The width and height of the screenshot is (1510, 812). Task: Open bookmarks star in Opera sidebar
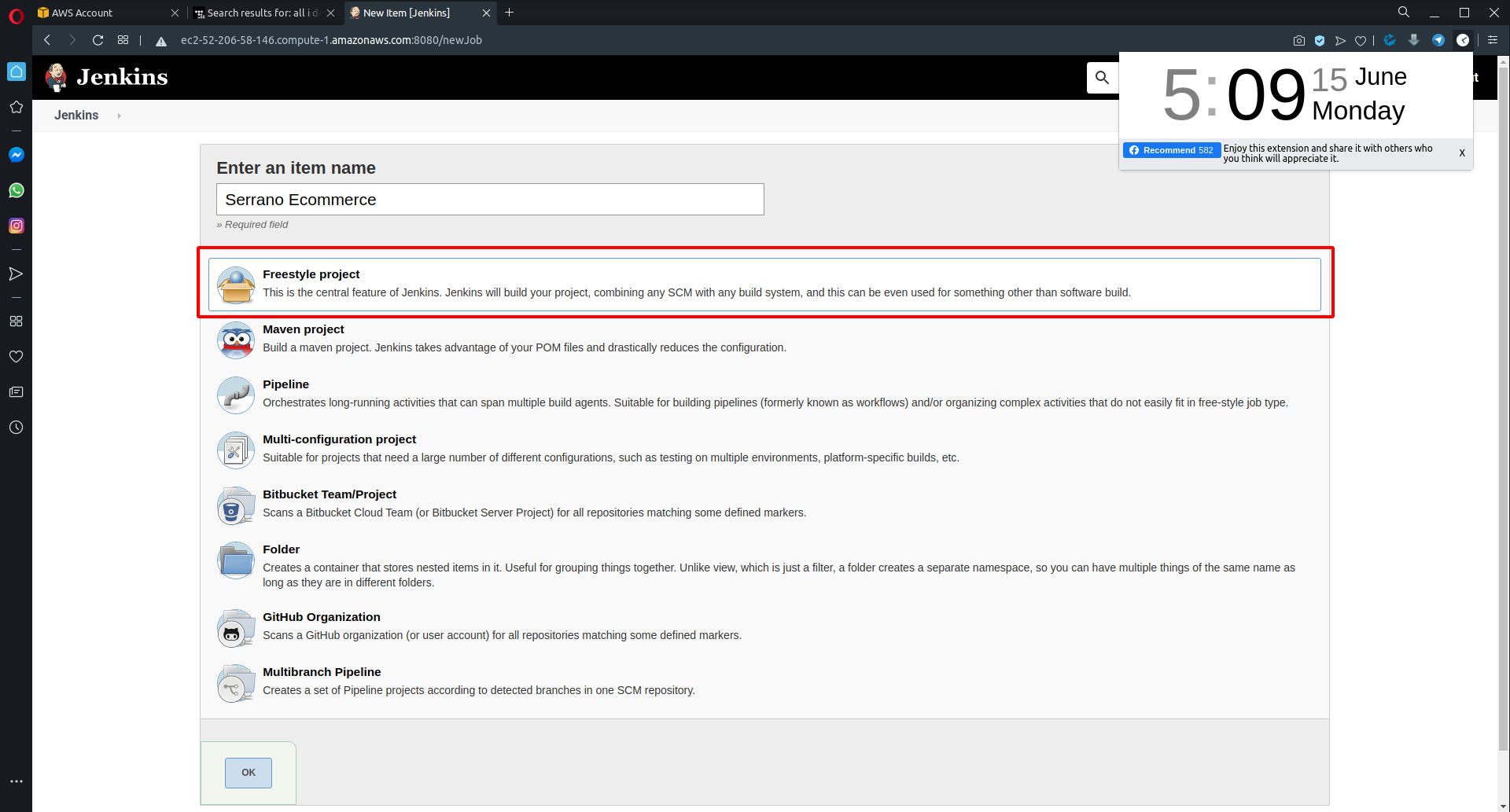pyautogui.click(x=17, y=107)
